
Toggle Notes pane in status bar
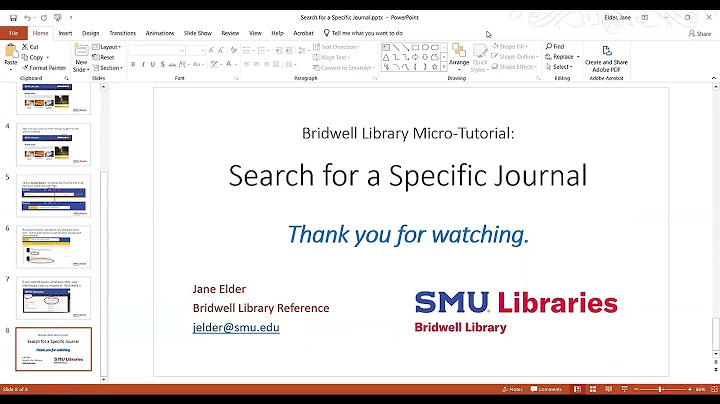[512, 389]
